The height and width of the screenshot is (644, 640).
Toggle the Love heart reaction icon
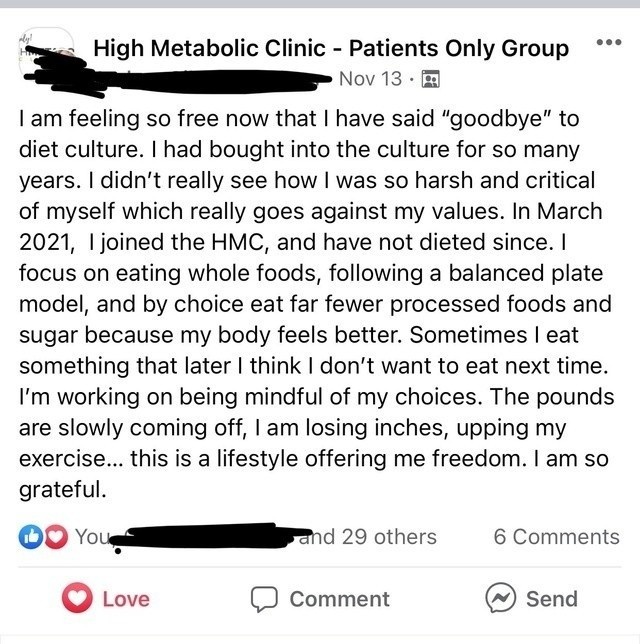77,598
